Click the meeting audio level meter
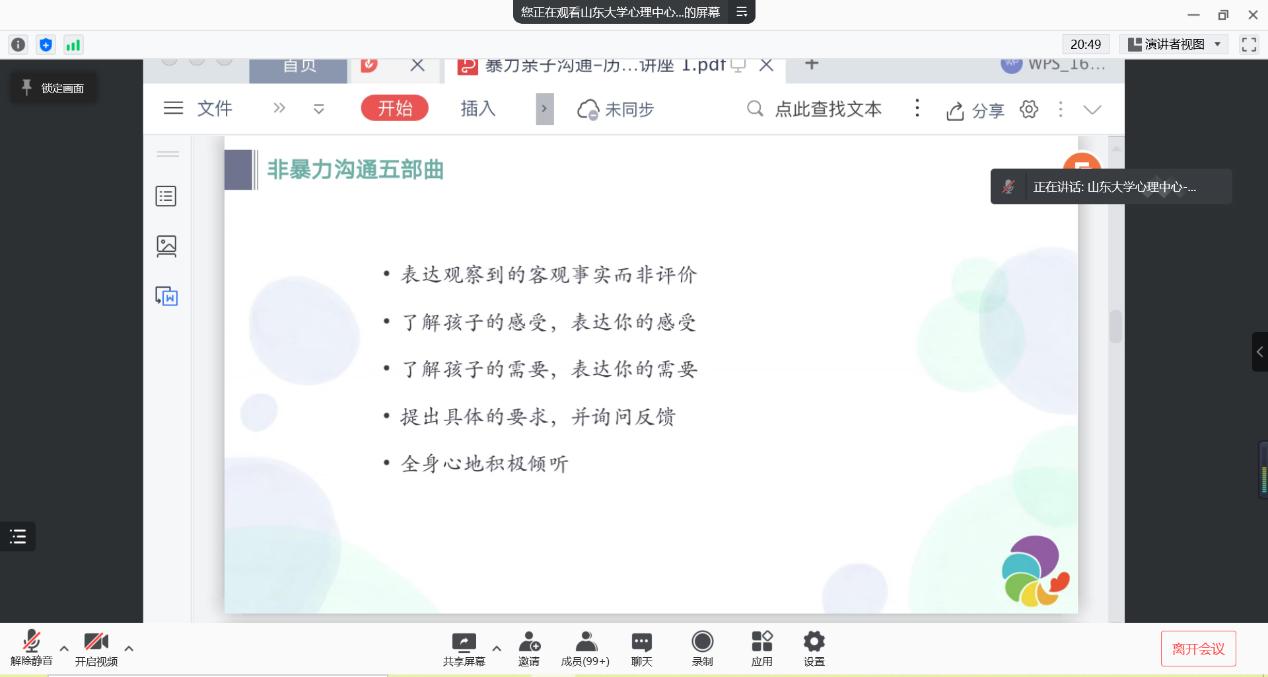Image resolution: width=1268 pixels, height=677 pixels. (x=1262, y=469)
